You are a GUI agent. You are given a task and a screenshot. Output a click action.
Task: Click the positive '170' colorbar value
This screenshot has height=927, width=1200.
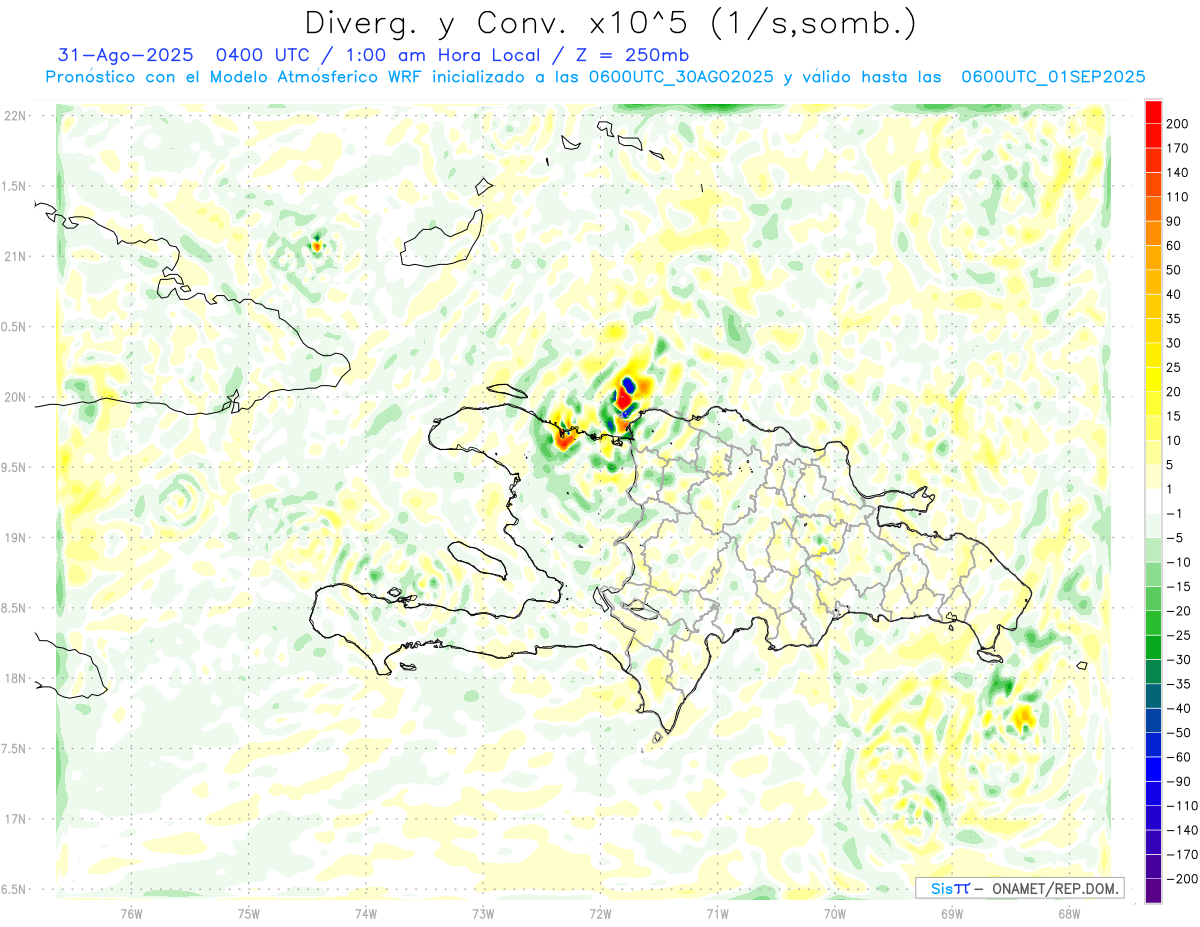[1177, 148]
